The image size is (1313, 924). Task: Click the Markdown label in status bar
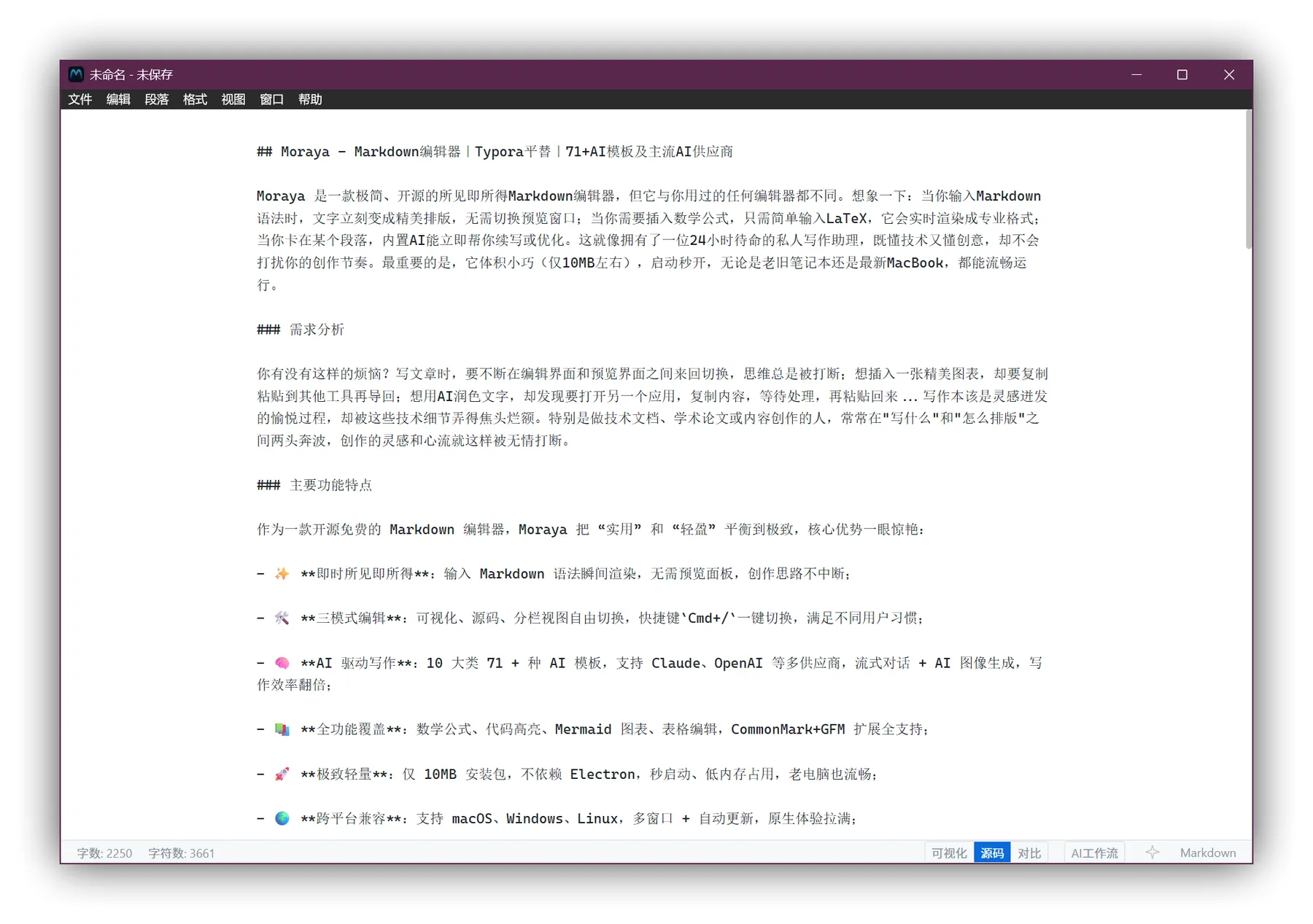[x=1207, y=853]
